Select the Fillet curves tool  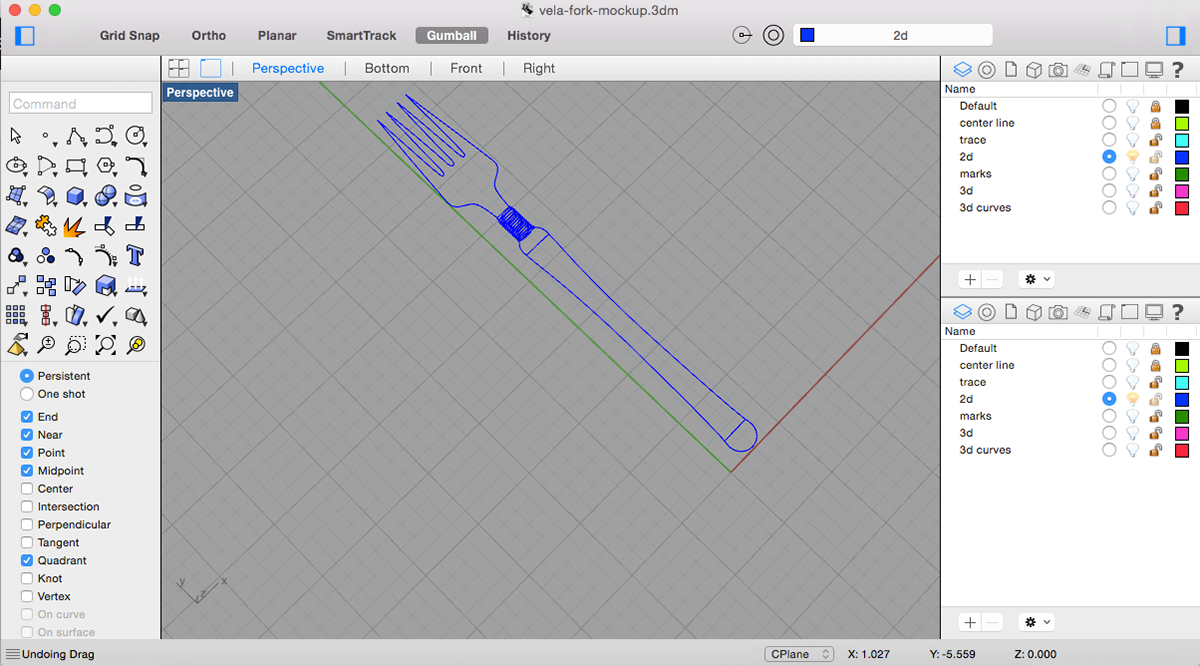point(136,165)
